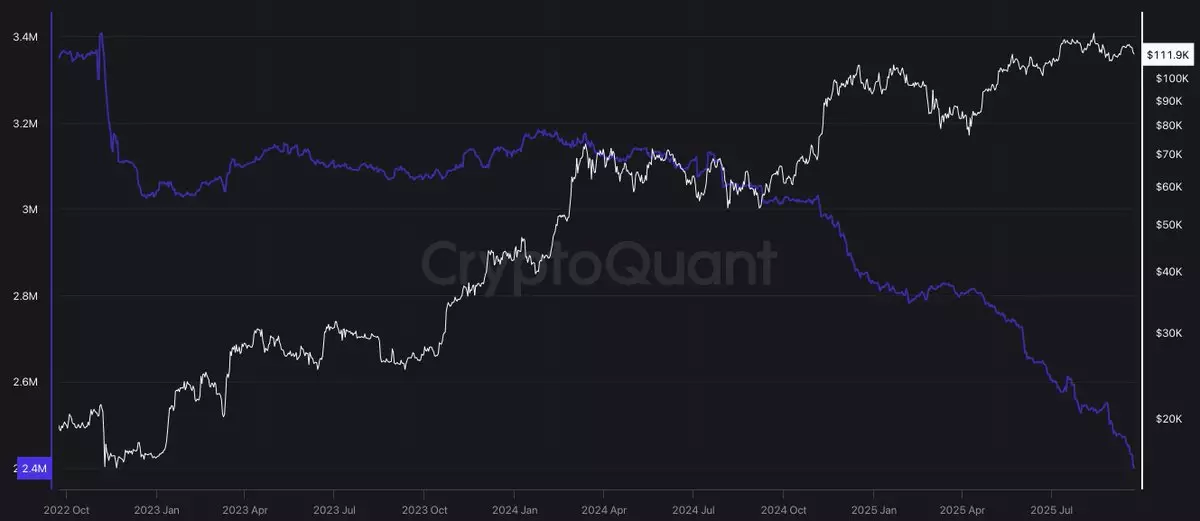Click the $20K right axis label

pyautogui.click(x=1168, y=420)
